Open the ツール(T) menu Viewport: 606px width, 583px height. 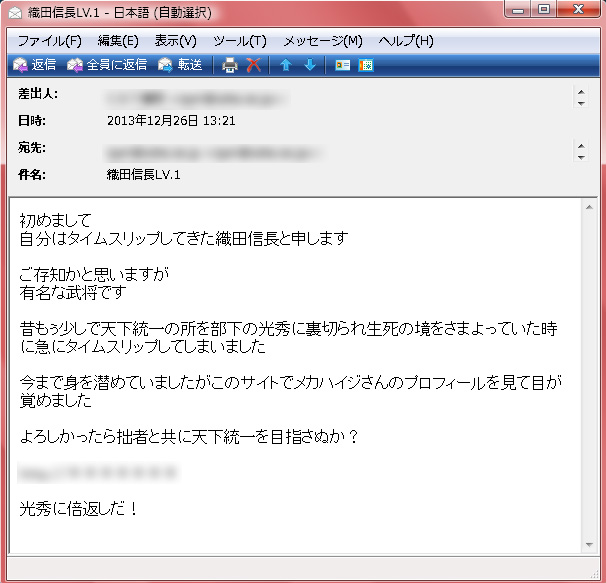tap(240, 41)
